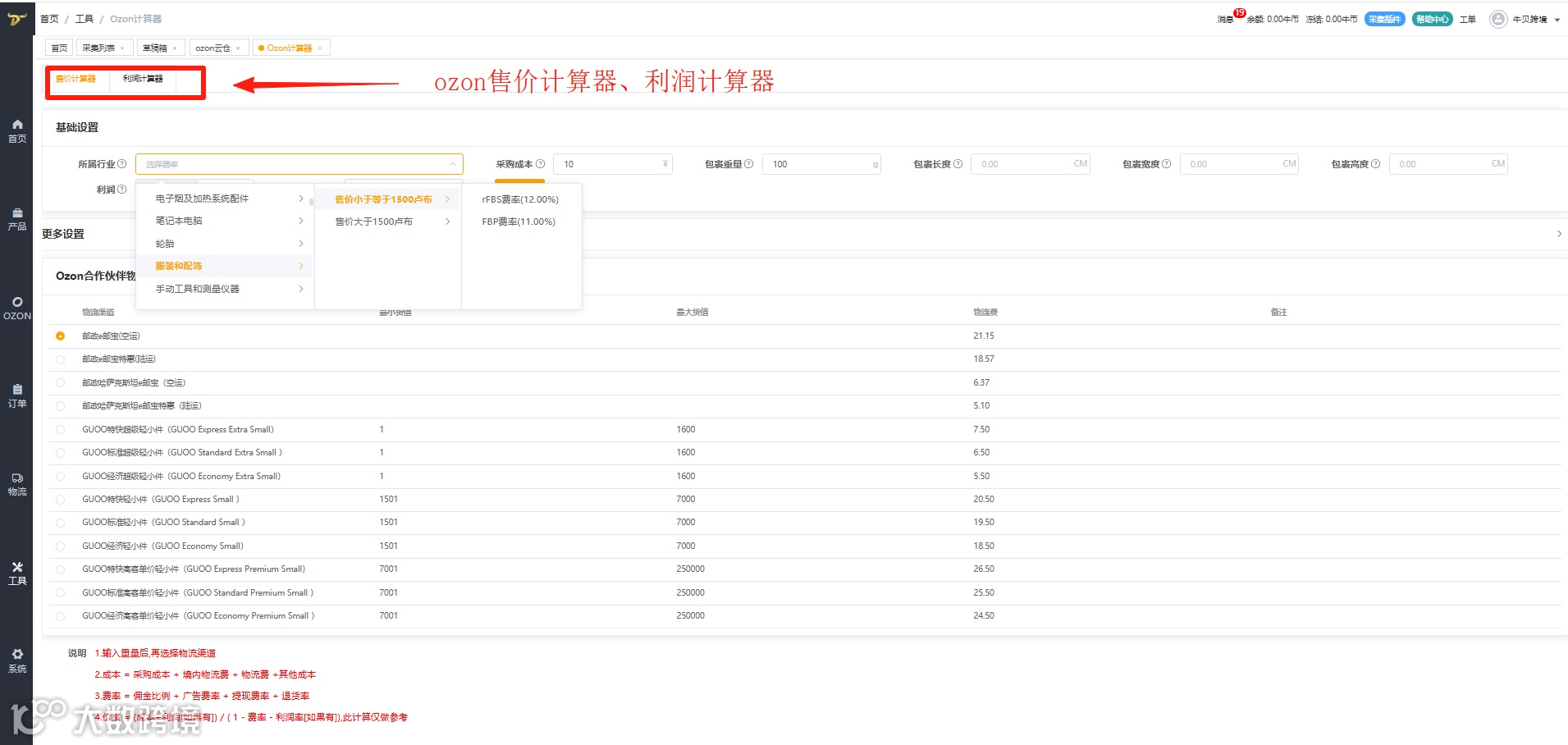The height and width of the screenshot is (745, 1568).
Task: Switch to ozon云仓 page tab
Action: (213, 48)
